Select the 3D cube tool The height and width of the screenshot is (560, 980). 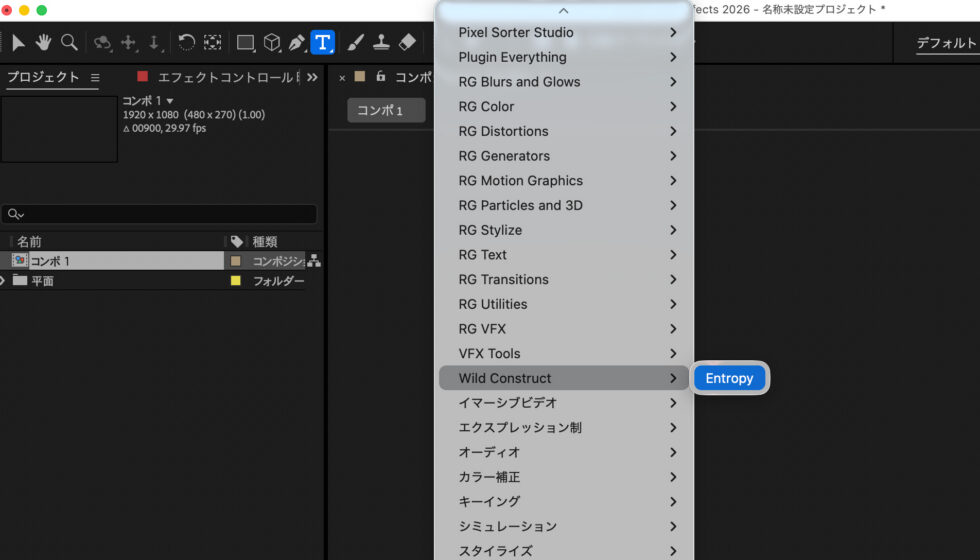pos(272,42)
